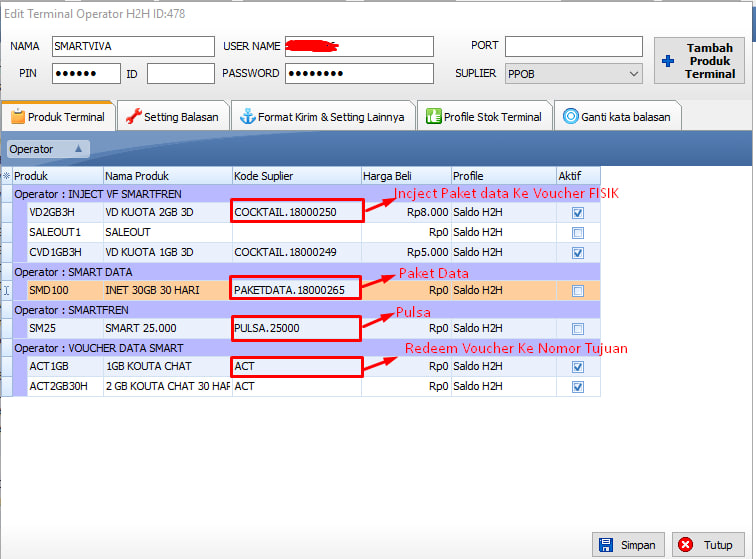Image resolution: width=756 pixels, height=559 pixels.
Task: Click the grid selector asterisk in header corner
Action: 7,175
